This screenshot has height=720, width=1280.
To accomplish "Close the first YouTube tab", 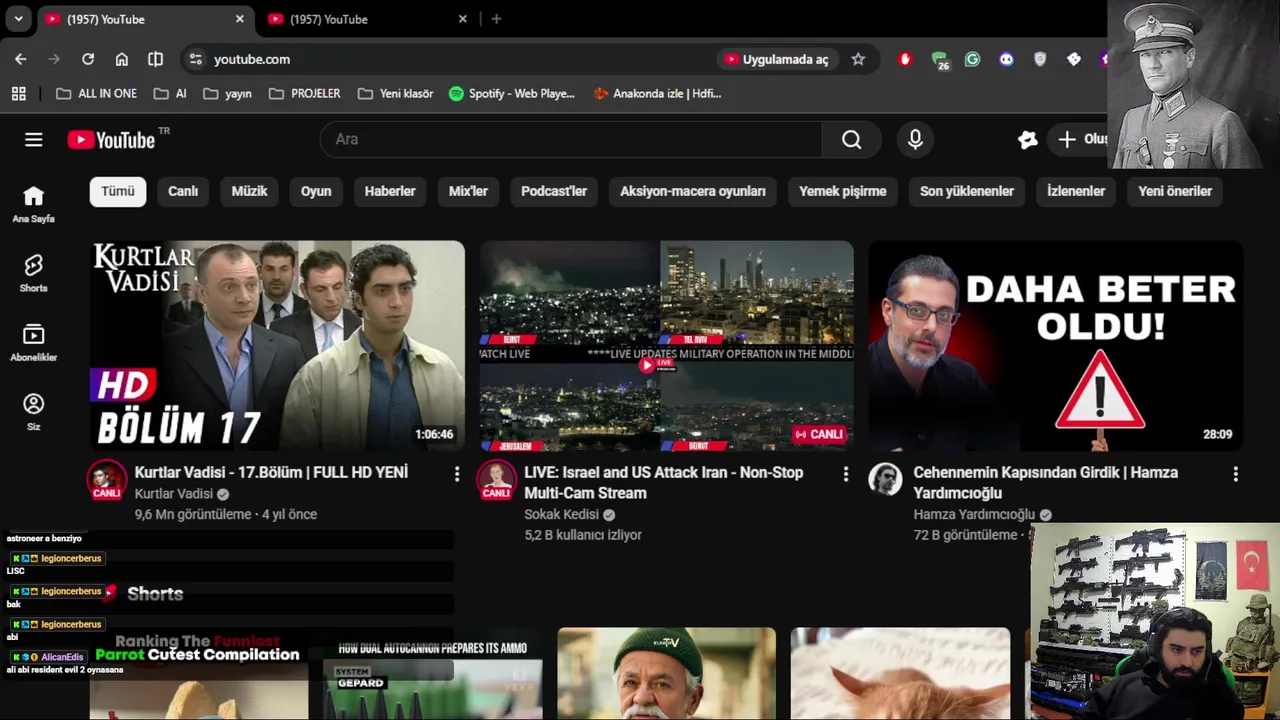I will 240,19.
